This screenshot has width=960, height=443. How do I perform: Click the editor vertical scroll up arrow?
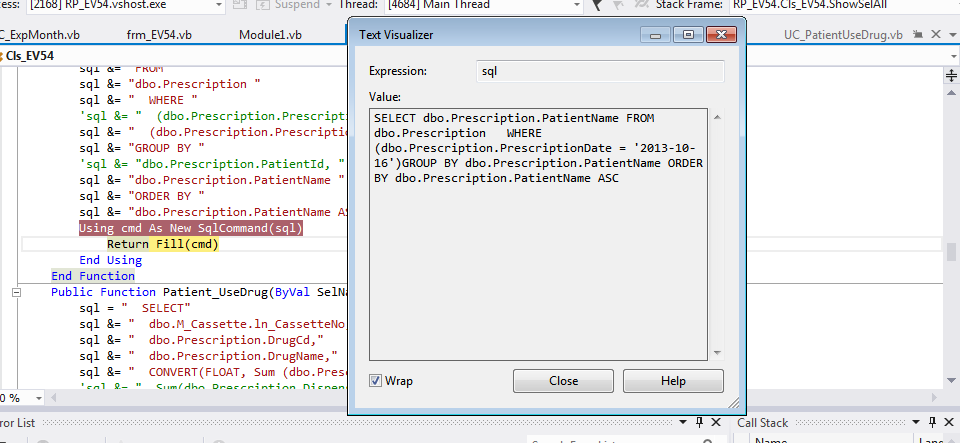951,92
